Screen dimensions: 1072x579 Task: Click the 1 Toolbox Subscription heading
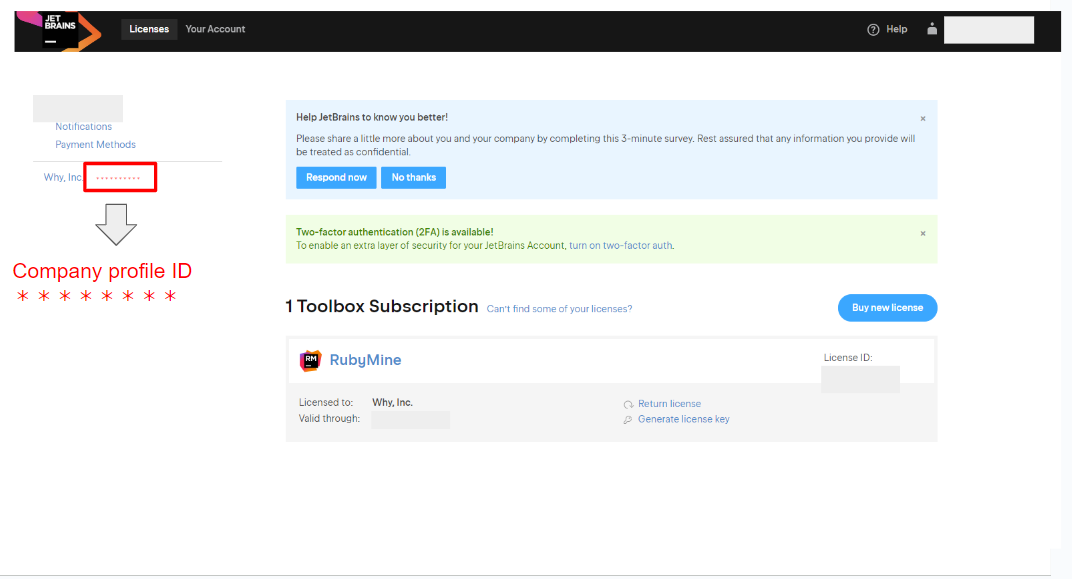pos(381,306)
